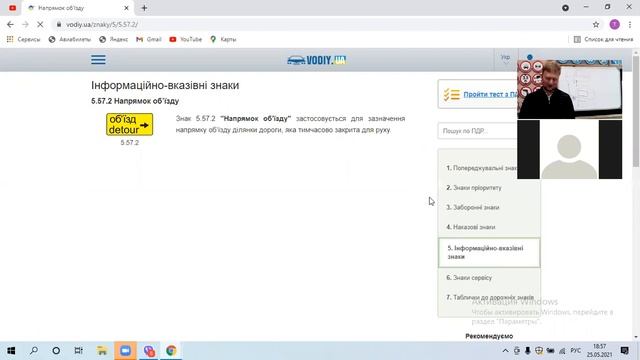Open the Gmail bookmark
This screenshot has height=360, width=640.
pos(149,39)
